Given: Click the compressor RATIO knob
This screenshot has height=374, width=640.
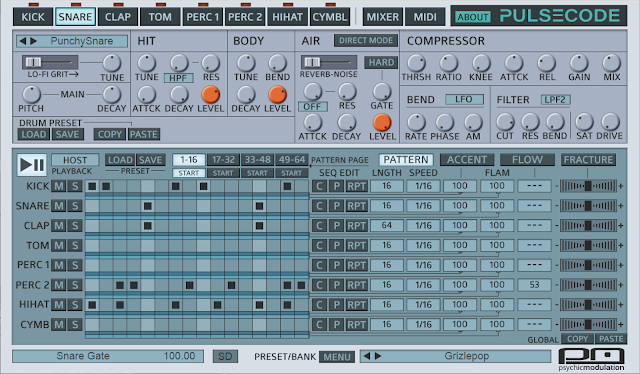Looking at the screenshot, I should 448,63.
